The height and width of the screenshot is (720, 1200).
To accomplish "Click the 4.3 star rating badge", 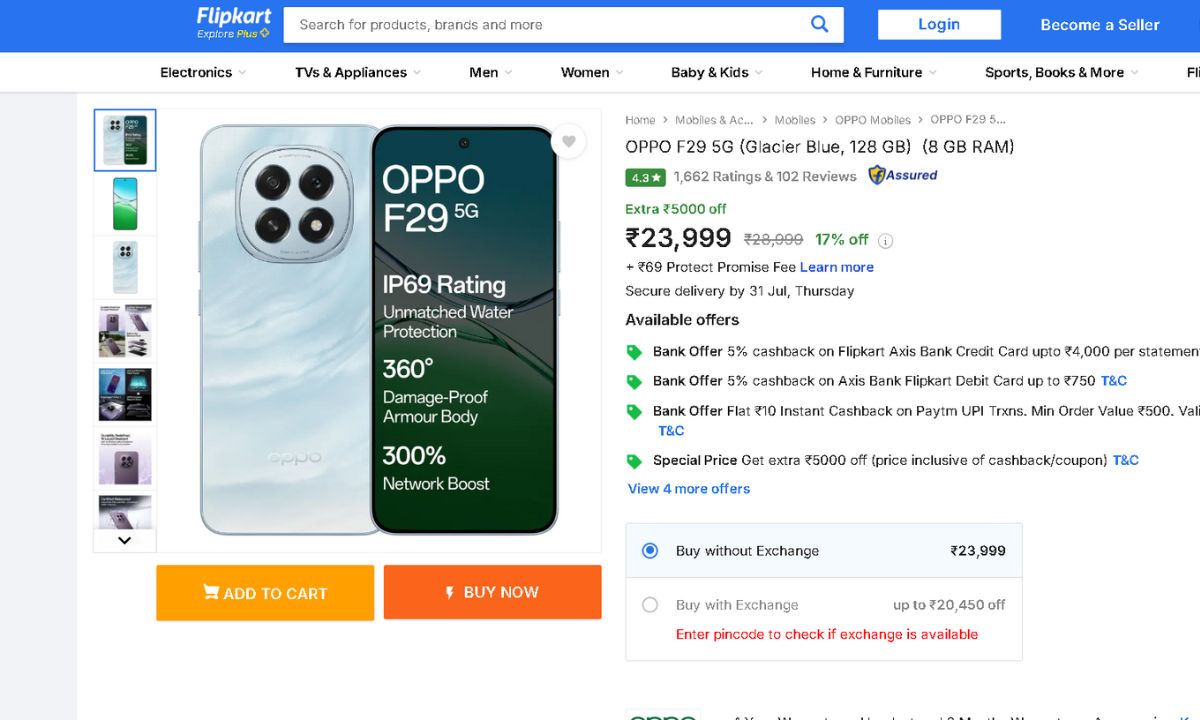I will tap(645, 177).
